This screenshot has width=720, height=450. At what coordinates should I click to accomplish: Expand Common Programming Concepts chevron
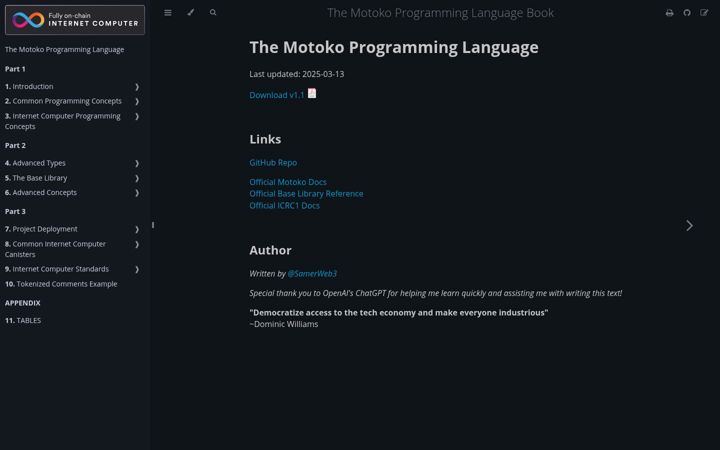click(137, 101)
